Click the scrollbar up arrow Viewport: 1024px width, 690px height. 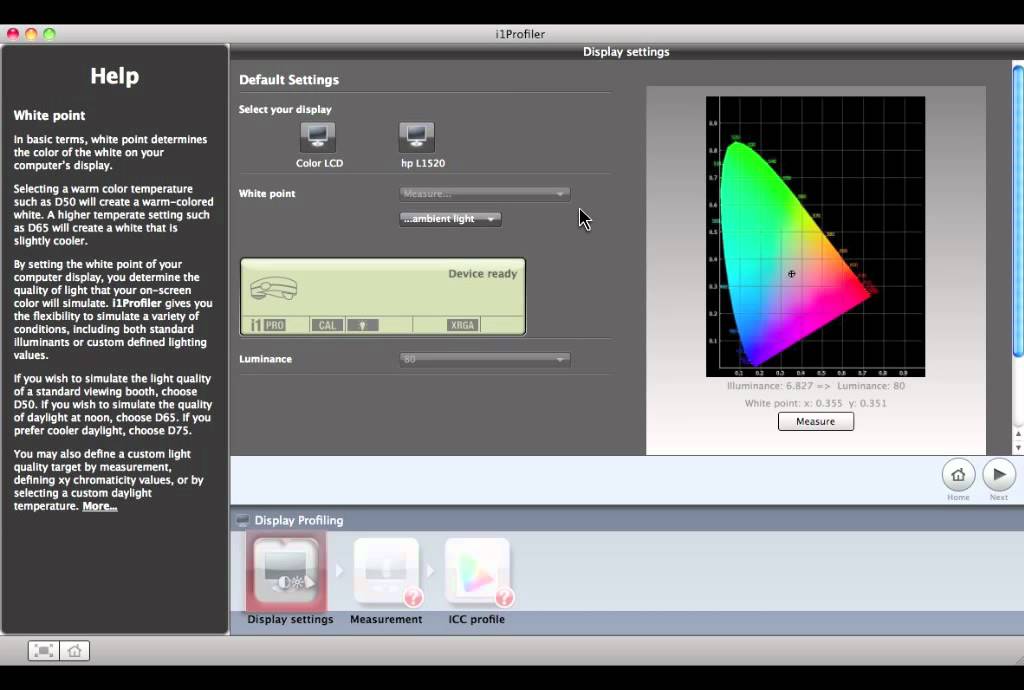click(1017, 434)
